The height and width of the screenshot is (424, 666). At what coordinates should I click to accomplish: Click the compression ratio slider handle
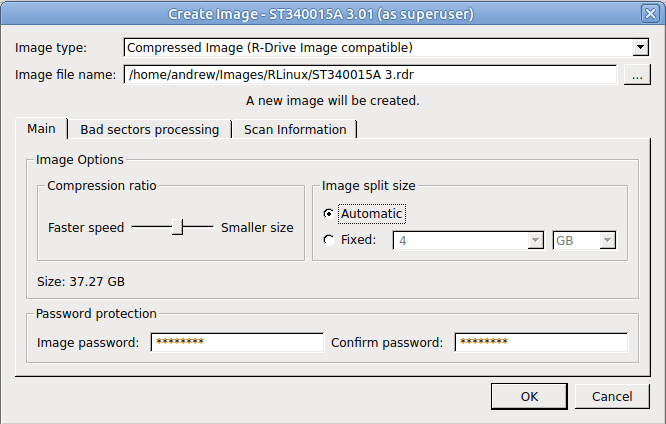(178, 227)
